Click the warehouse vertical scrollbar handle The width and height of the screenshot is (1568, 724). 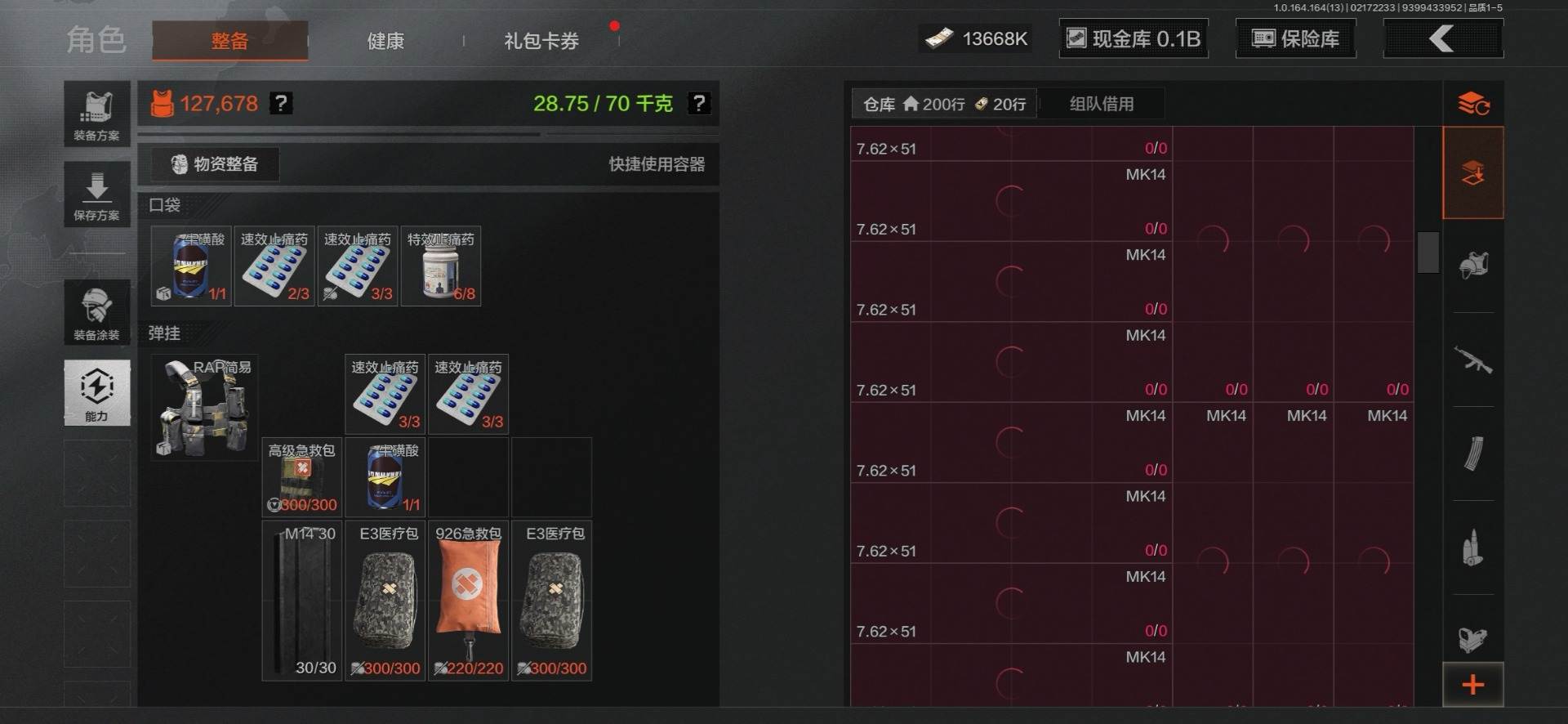click(1428, 253)
